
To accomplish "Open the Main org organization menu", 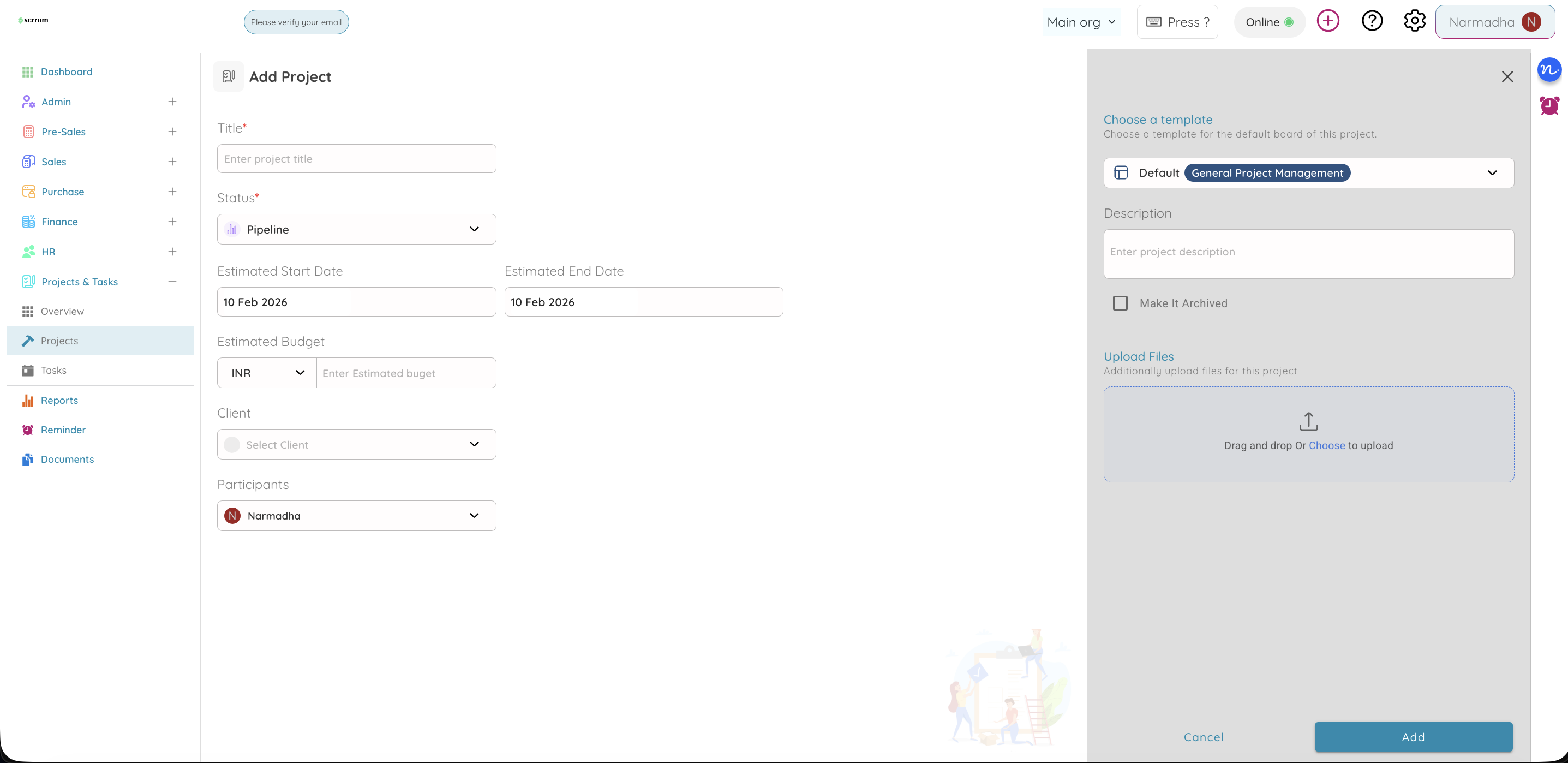I will 1081,21.
